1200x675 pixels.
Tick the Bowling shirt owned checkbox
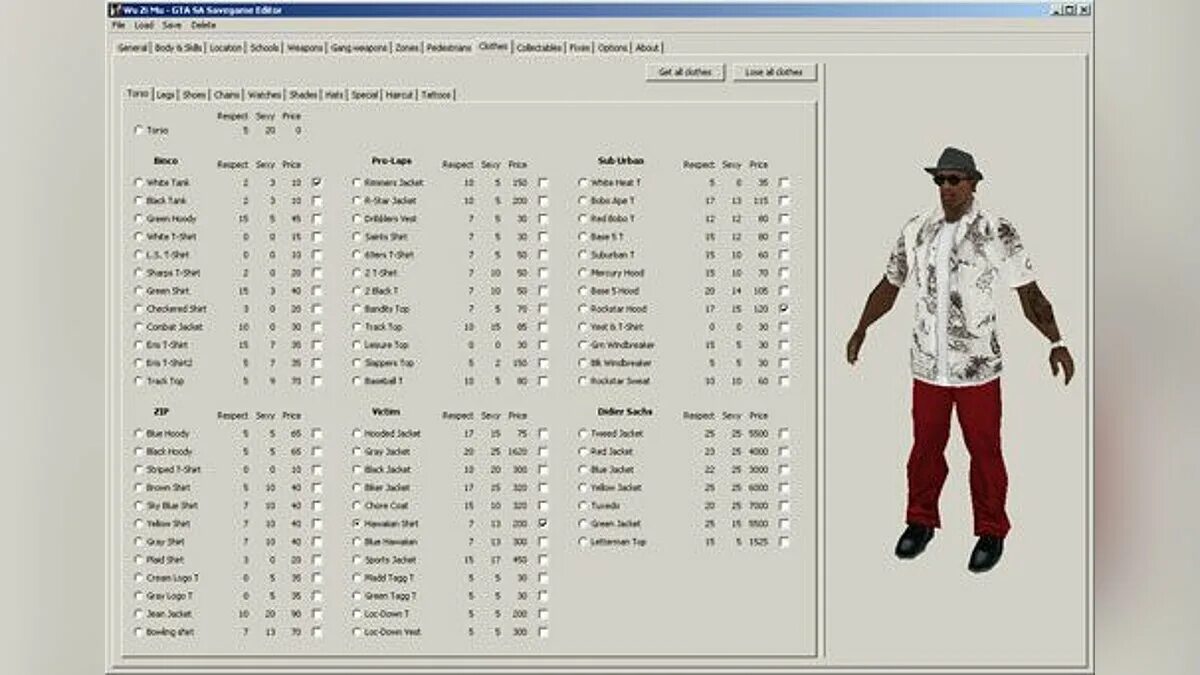point(317,632)
